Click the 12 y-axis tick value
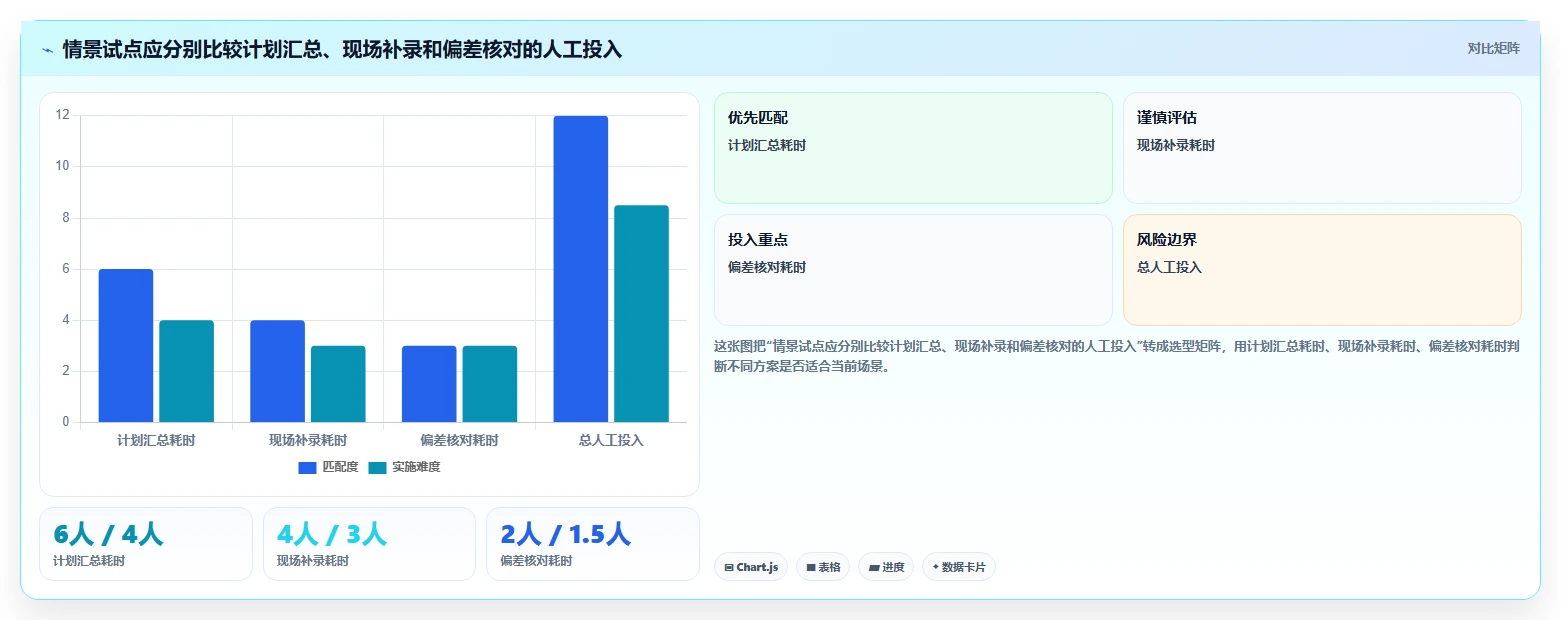The image size is (1561, 620). (63, 115)
